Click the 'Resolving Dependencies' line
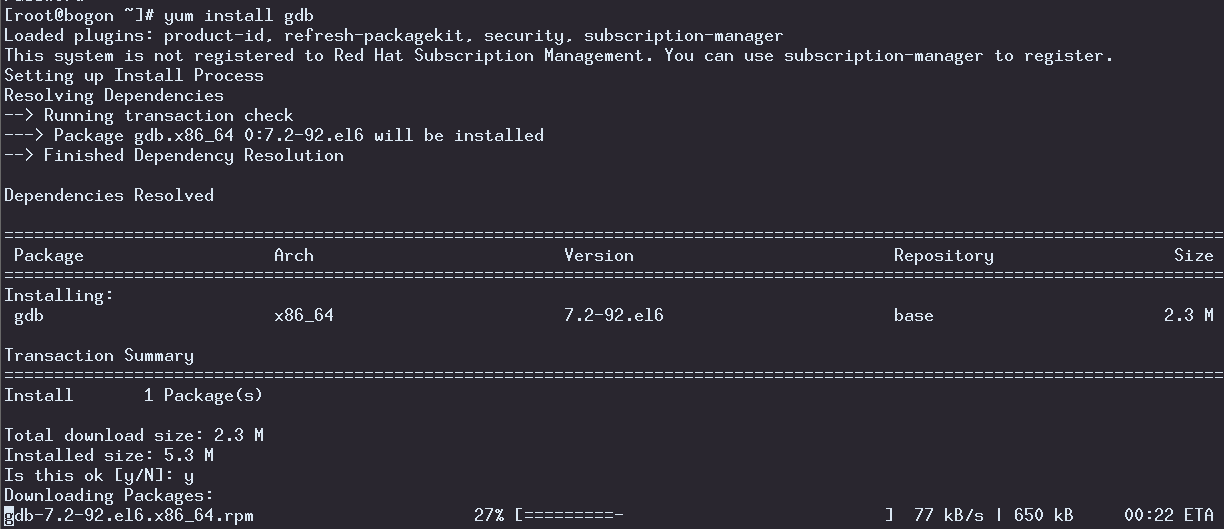 point(114,96)
